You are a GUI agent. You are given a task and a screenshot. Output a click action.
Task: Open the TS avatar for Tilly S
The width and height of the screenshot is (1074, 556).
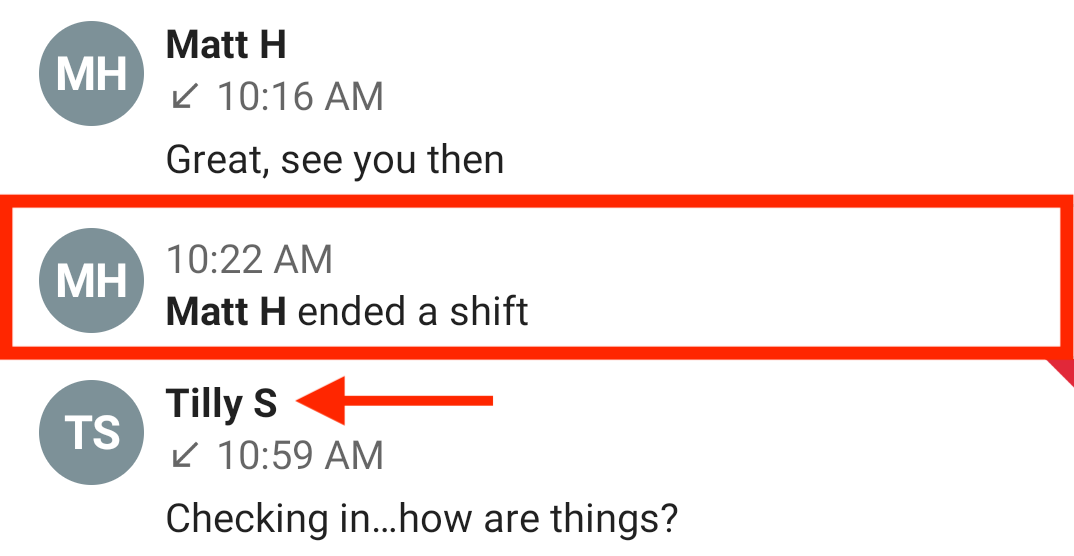tap(92, 433)
